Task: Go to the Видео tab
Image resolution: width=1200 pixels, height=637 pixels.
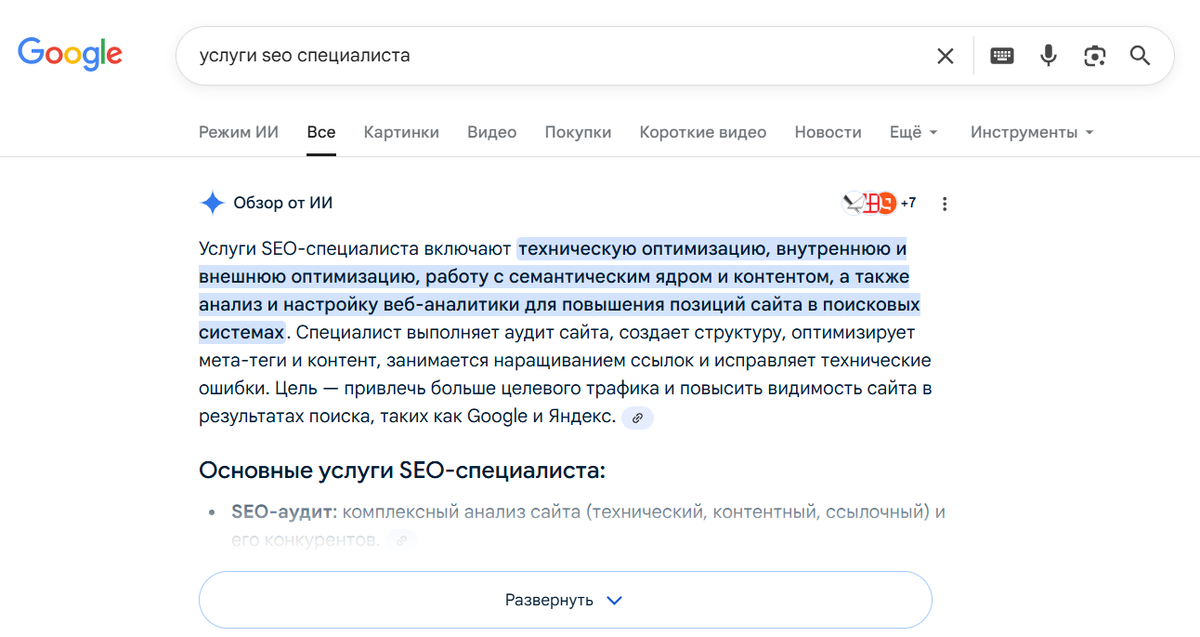Action: click(x=492, y=132)
